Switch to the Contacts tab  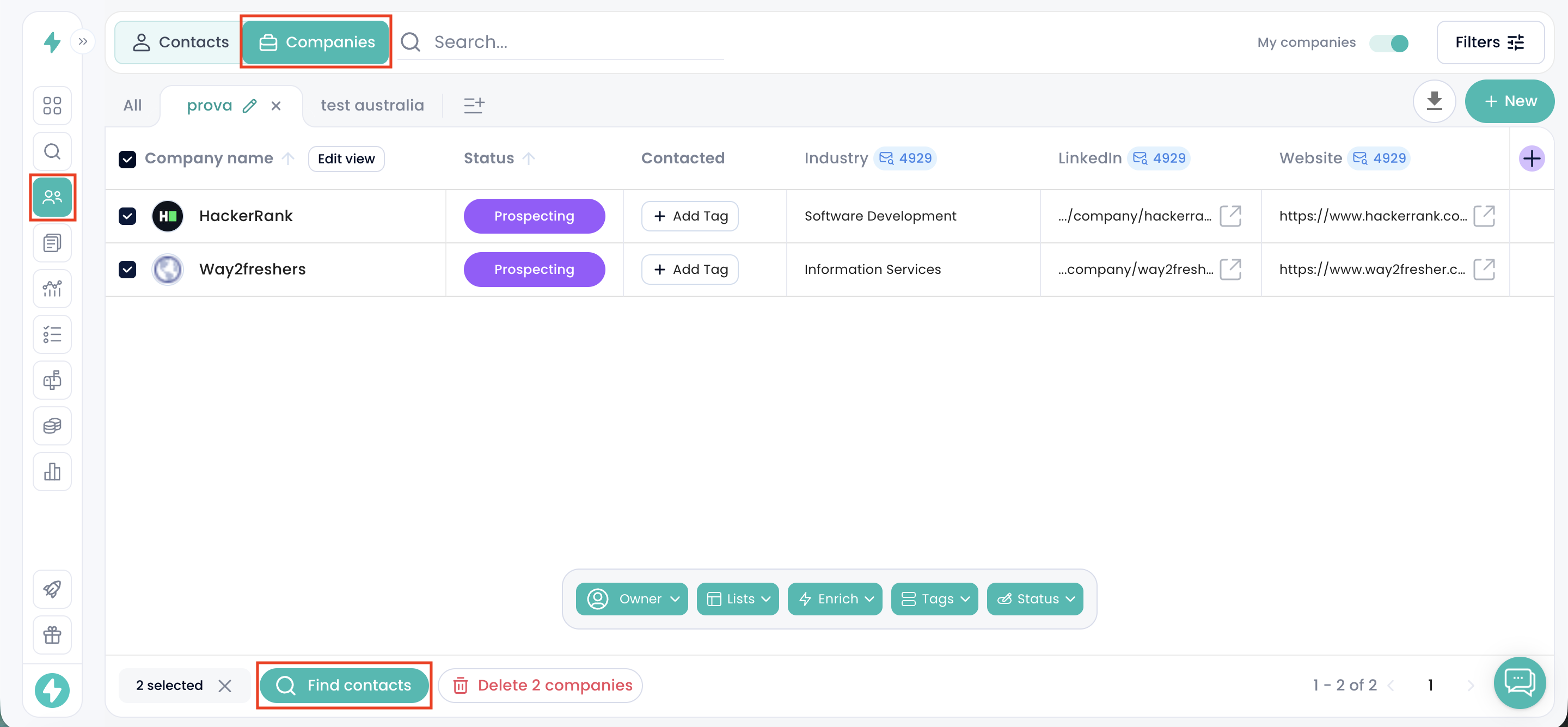point(180,42)
